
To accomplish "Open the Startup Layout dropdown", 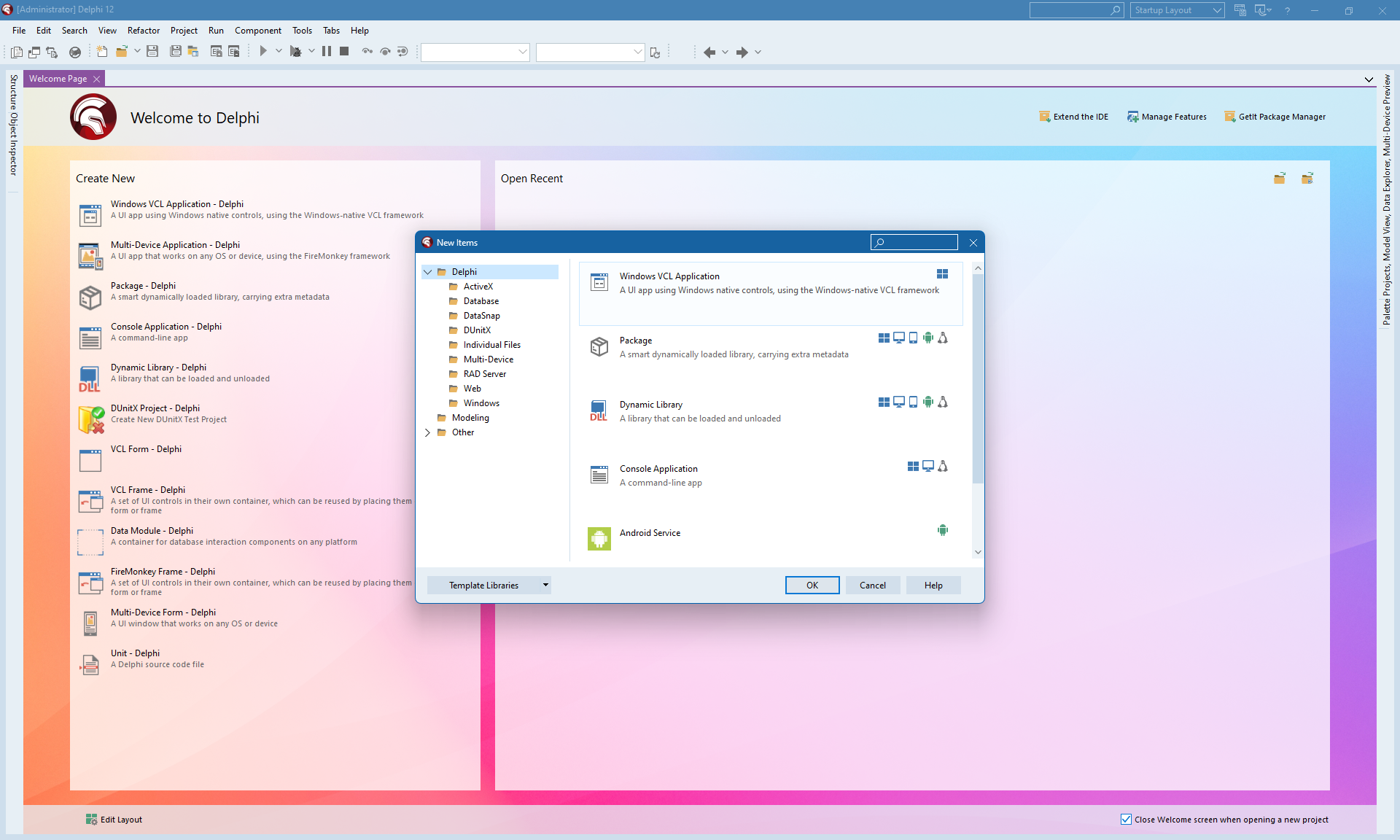I will (1178, 10).
